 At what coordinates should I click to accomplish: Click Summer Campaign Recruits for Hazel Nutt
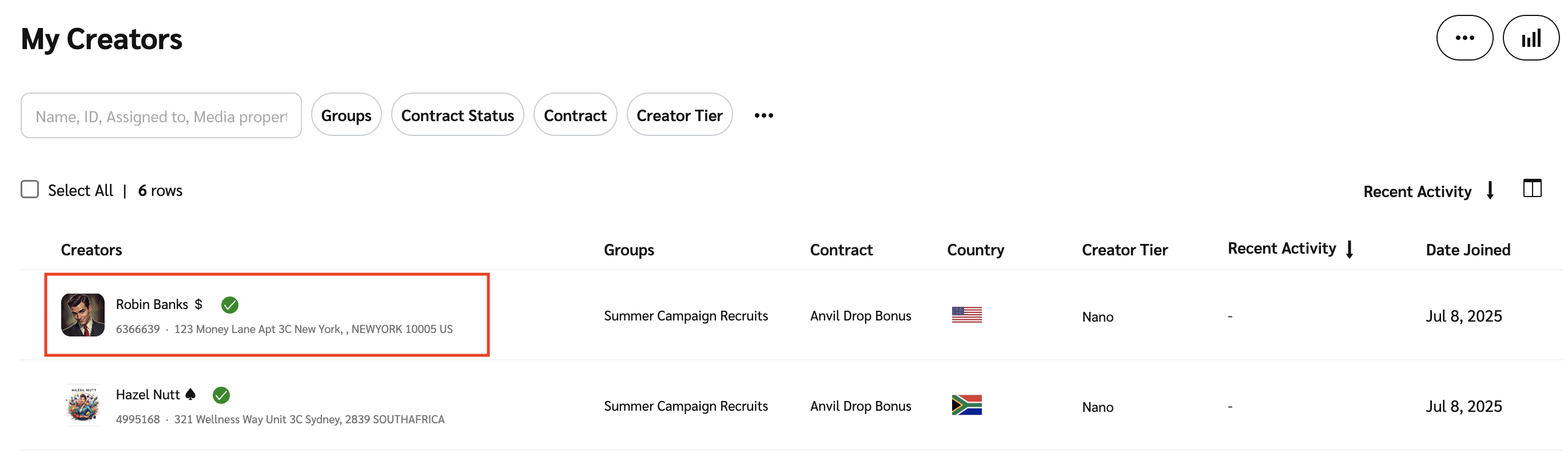(x=686, y=406)
